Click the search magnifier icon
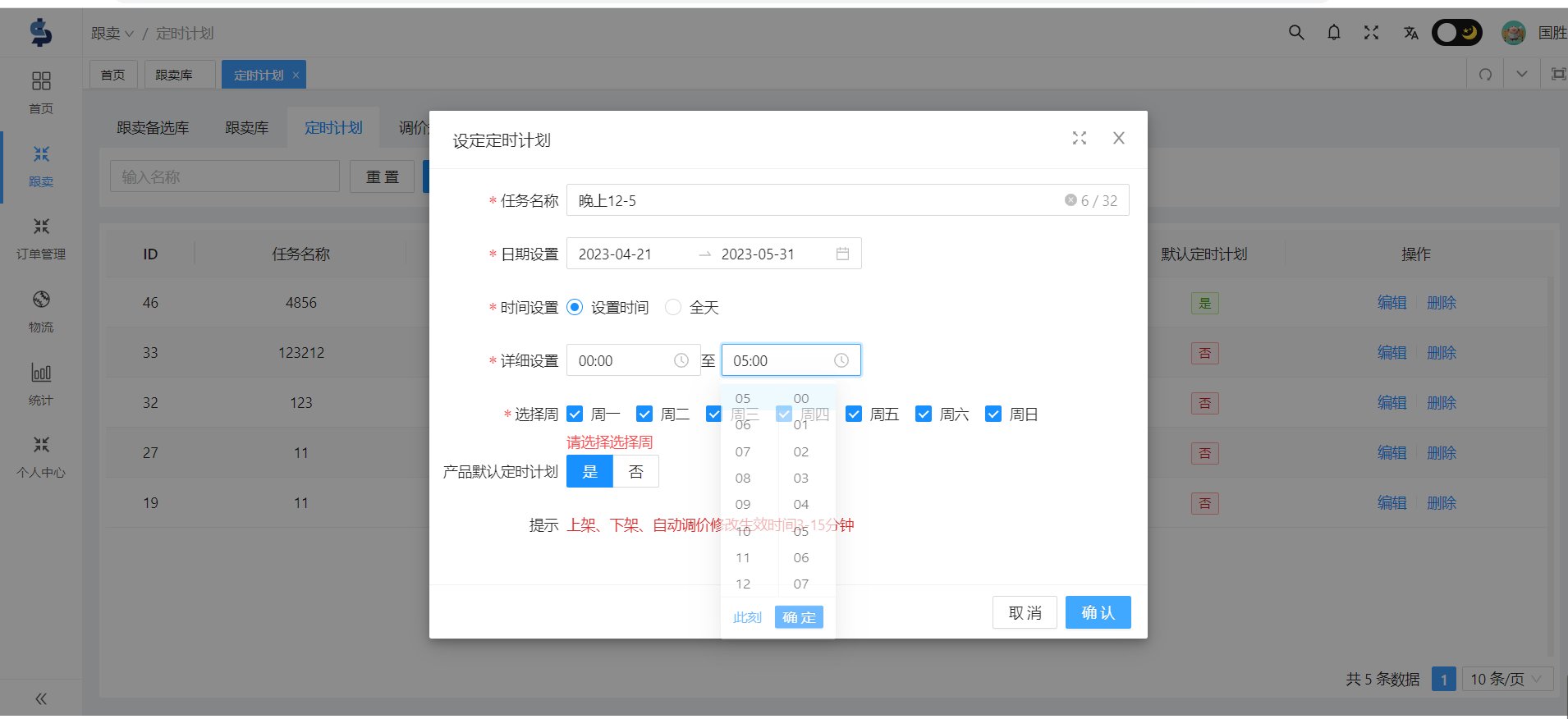This screenshot has height=719, width=1568. click(x=1296, y=33)
